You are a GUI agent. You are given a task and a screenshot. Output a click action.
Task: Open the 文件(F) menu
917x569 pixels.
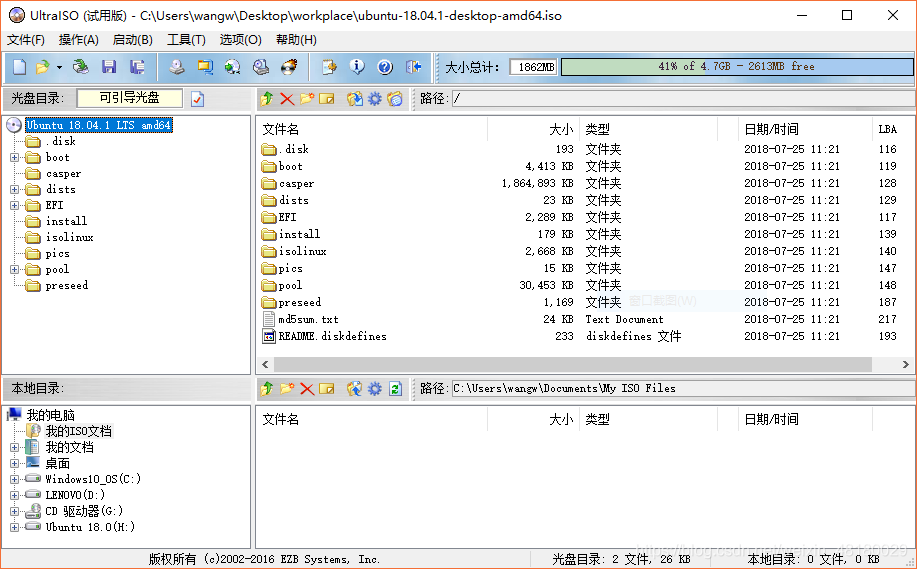click(x=26, y=40)
